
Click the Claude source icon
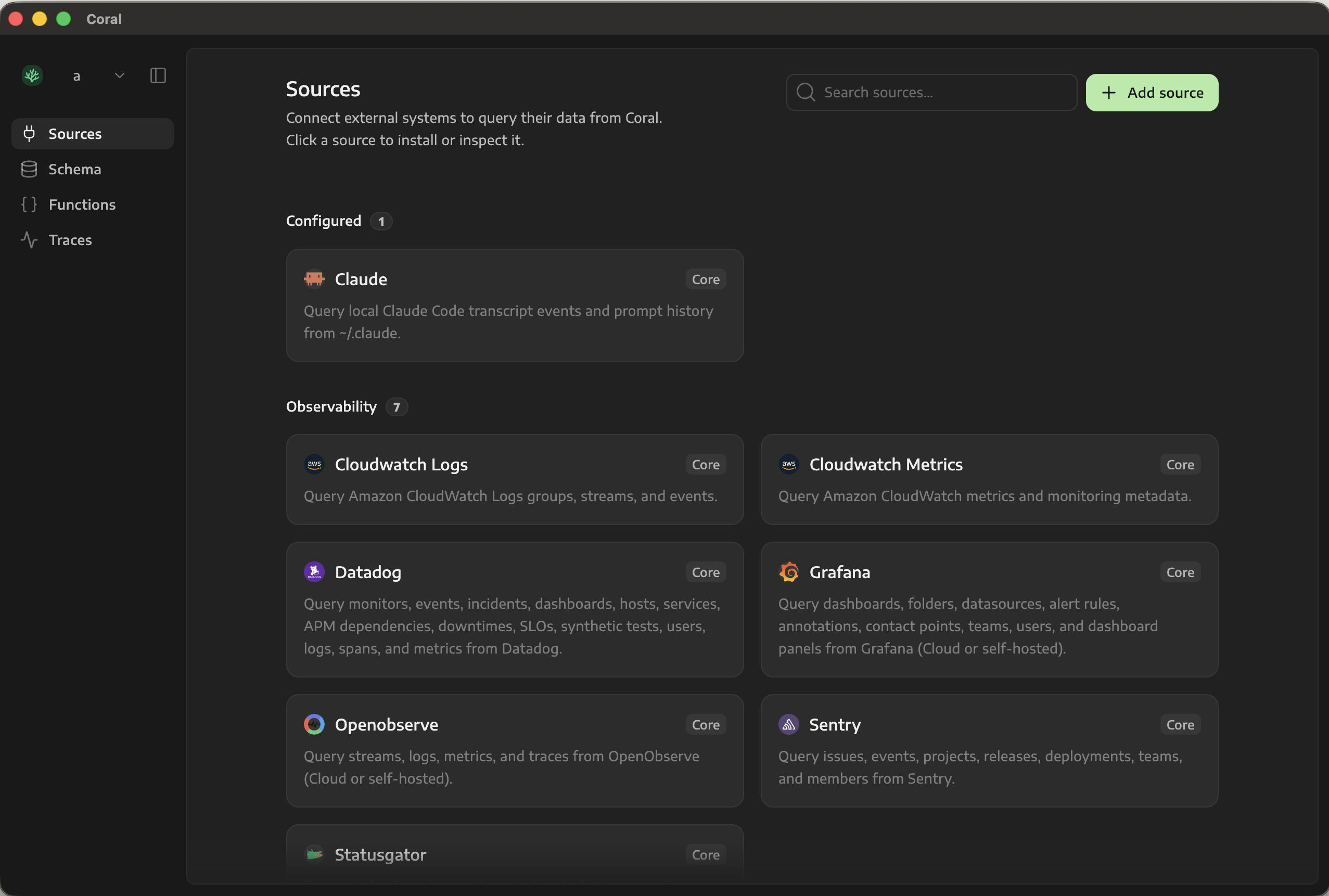click(x=314, y=279)
